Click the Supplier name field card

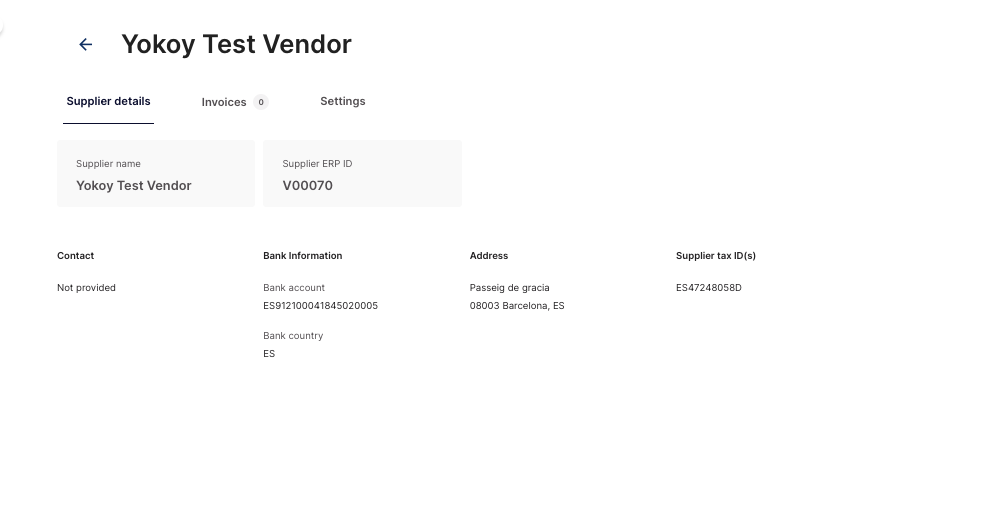coord(156,174)
